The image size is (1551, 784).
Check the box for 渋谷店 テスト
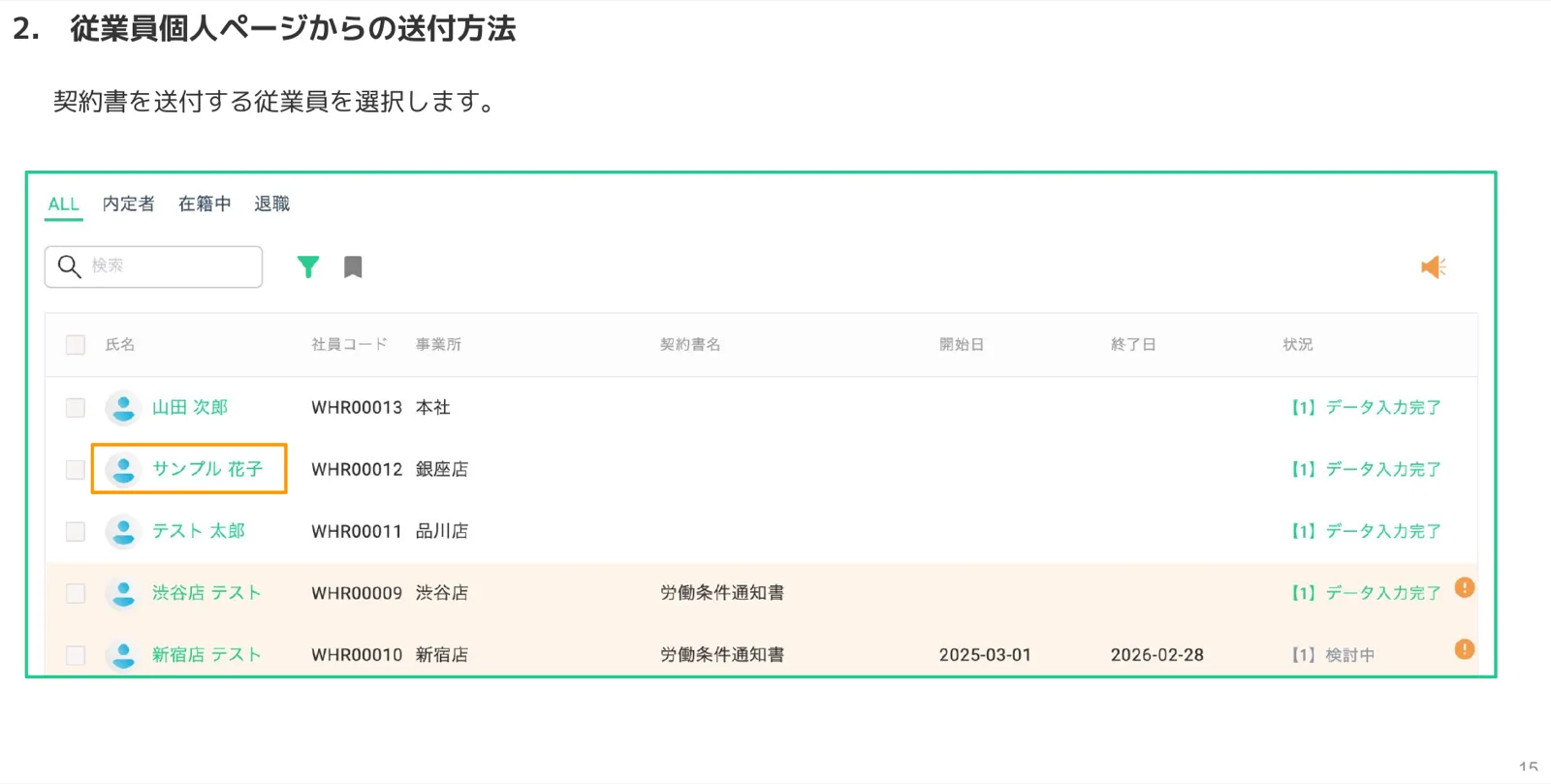point(76,593)
